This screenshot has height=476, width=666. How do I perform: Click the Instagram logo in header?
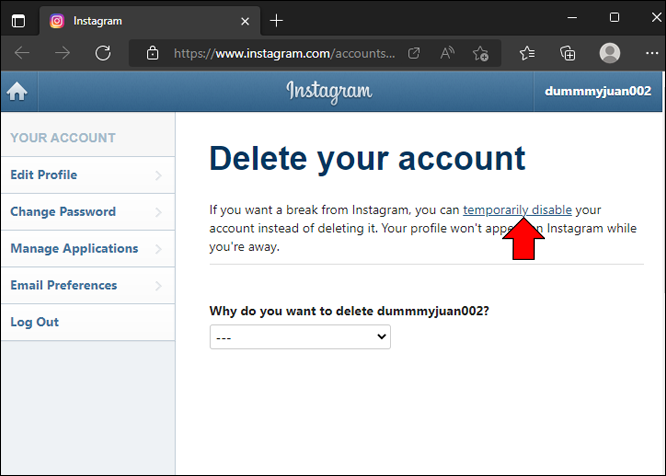coord(329,92)
